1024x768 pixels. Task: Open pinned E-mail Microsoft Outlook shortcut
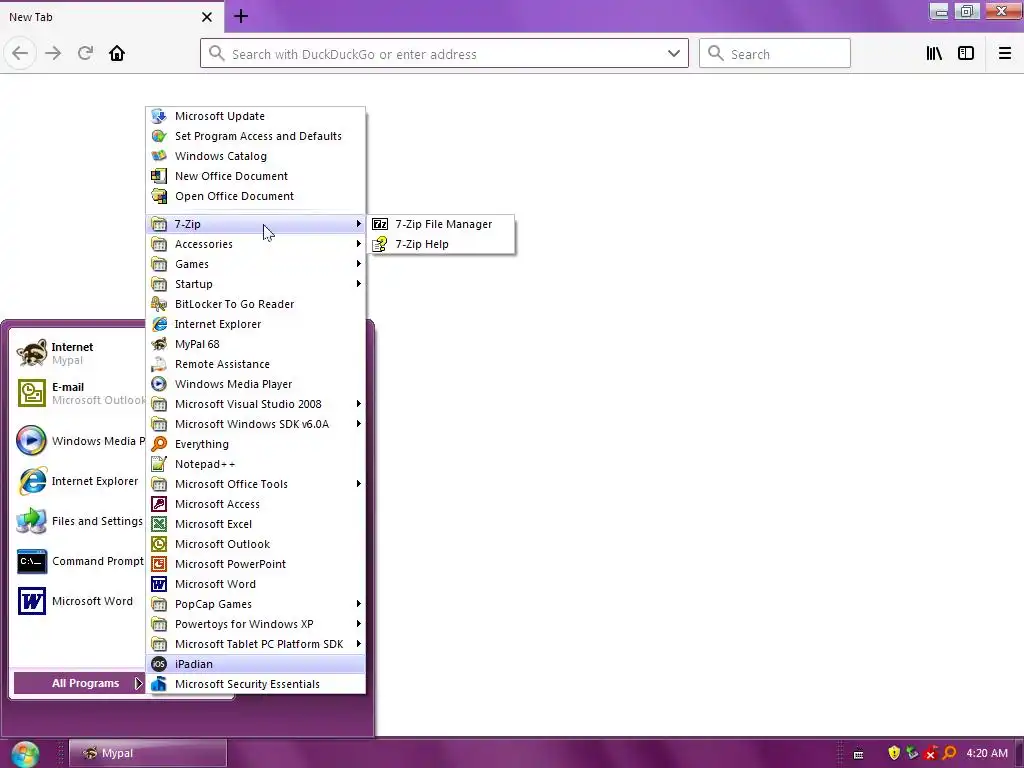click(x=78, y=393)
